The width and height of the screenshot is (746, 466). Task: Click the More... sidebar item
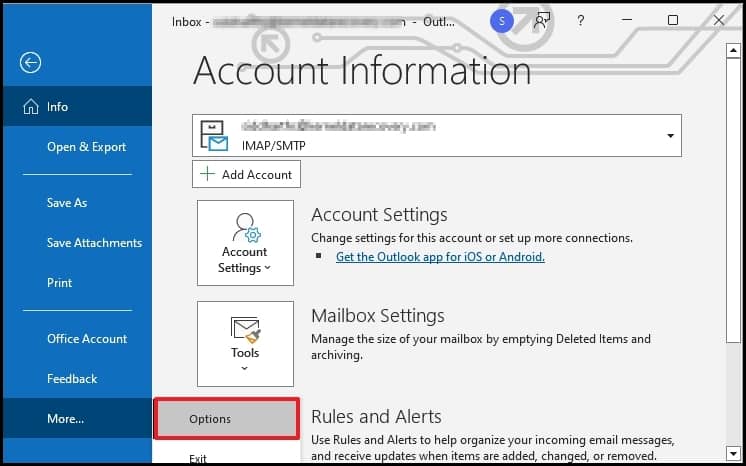point(78,419)
